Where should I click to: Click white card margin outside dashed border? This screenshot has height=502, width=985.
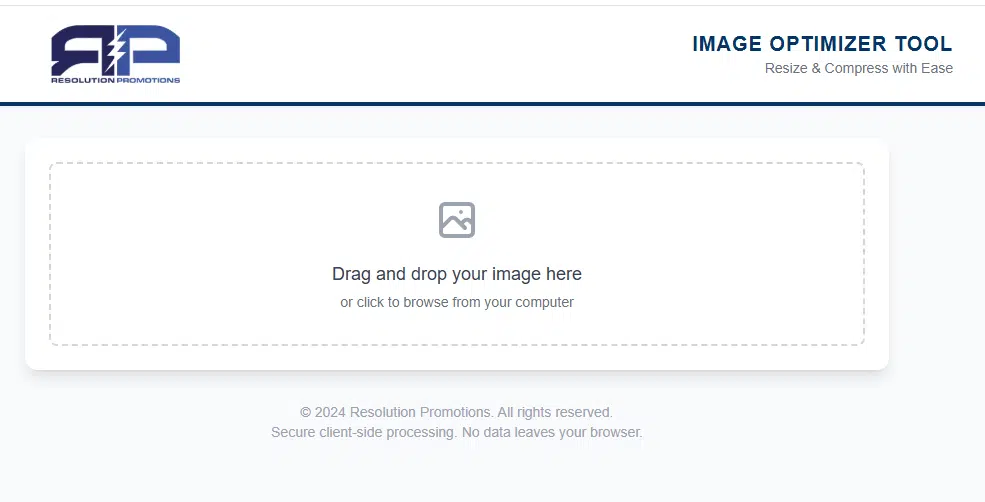pos(457,357)
